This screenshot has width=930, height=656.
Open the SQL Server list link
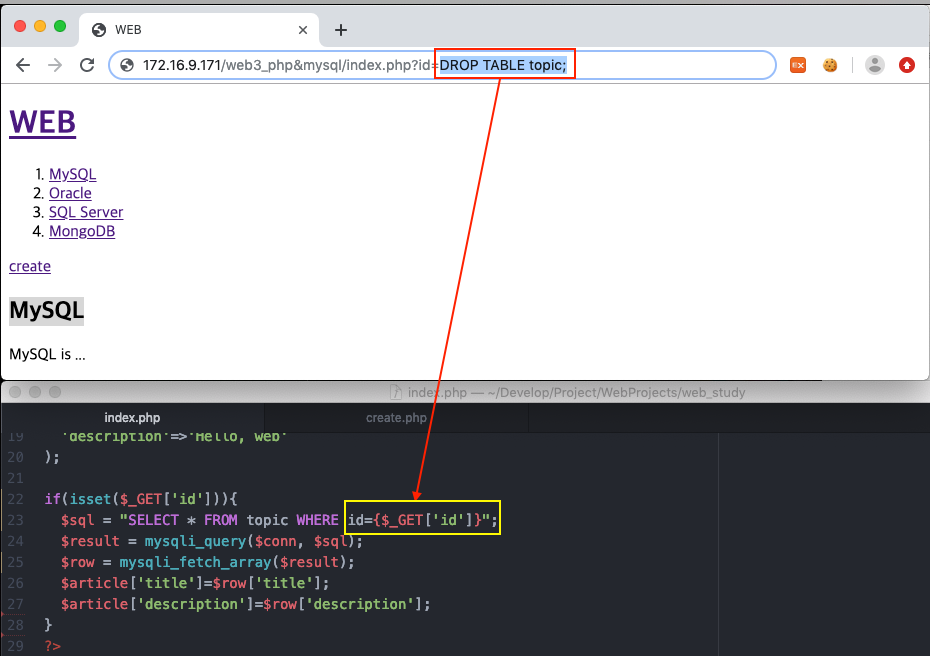(86, 212)
